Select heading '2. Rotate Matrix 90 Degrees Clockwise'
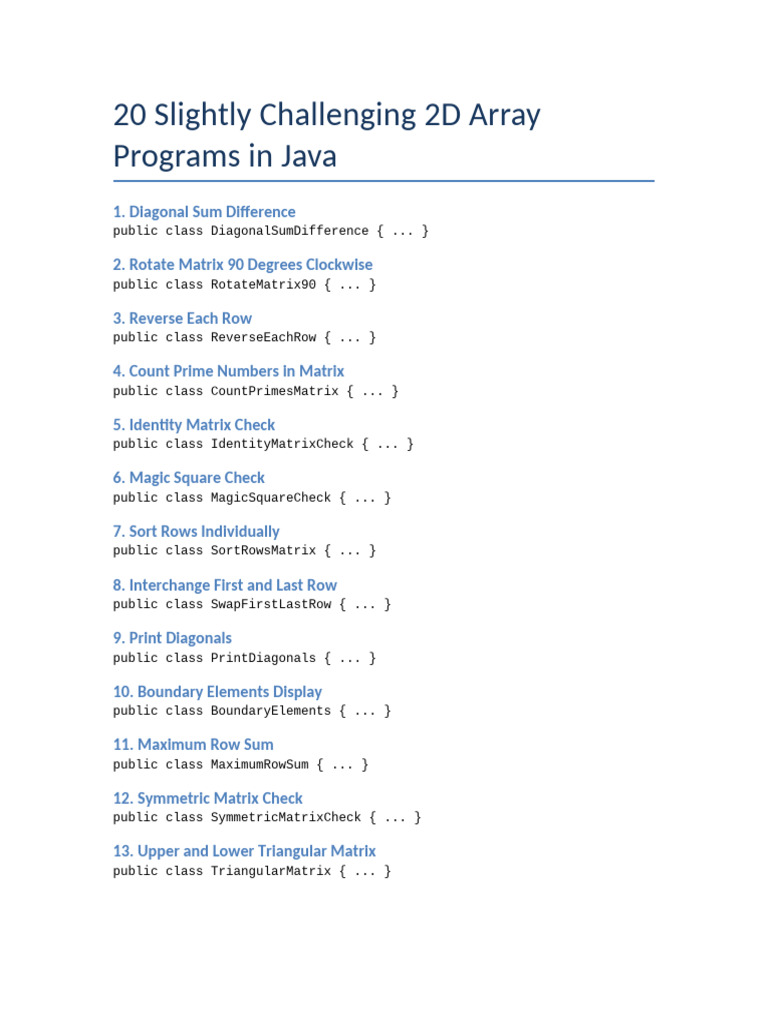The height and width of the screenshot is (1024, 768). pyautogui.click(x=242, y=265)
